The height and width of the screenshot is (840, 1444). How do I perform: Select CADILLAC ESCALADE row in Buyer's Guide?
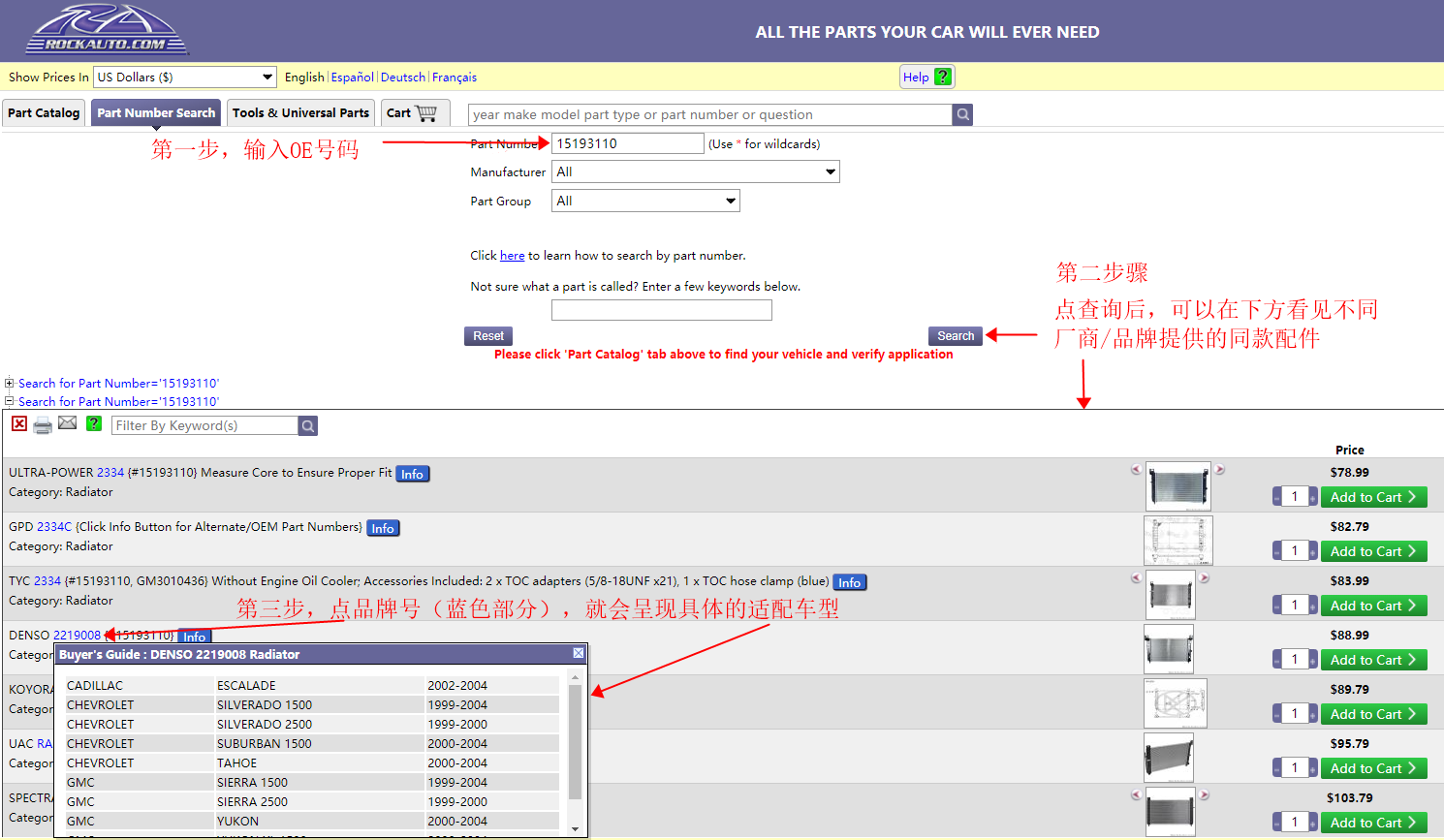pos(312,685)
